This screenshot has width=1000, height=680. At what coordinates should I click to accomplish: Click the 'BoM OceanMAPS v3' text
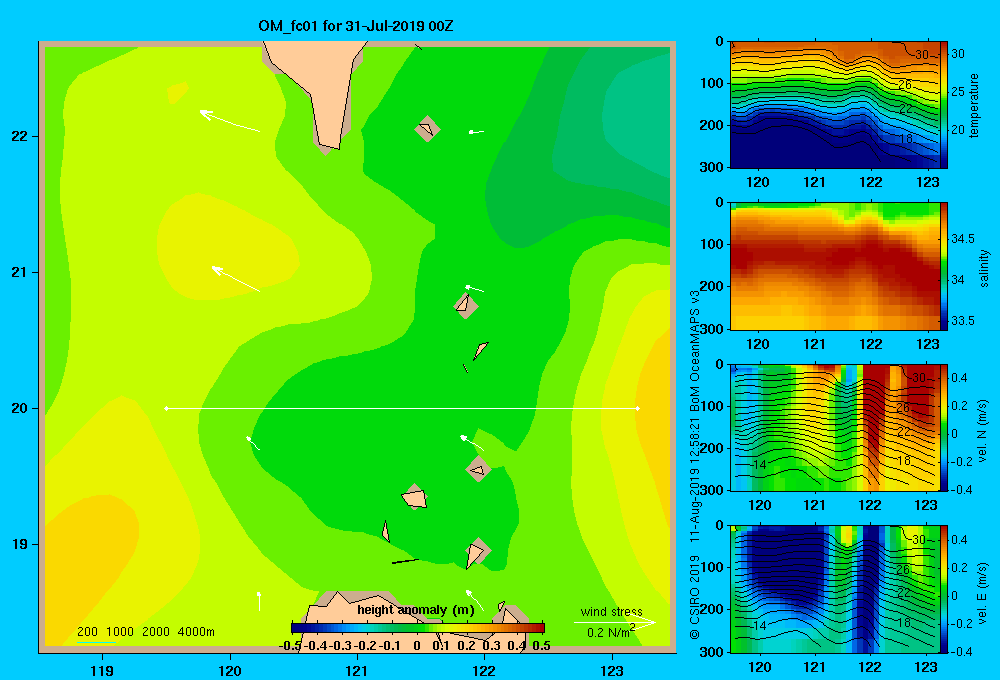[x=695, y=350]
